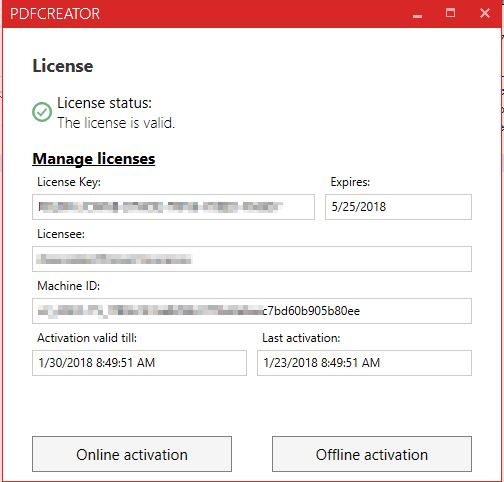Click the green license valid checkmark icon
The width and height of the screenshot is (504, 482).
(42, 112)
